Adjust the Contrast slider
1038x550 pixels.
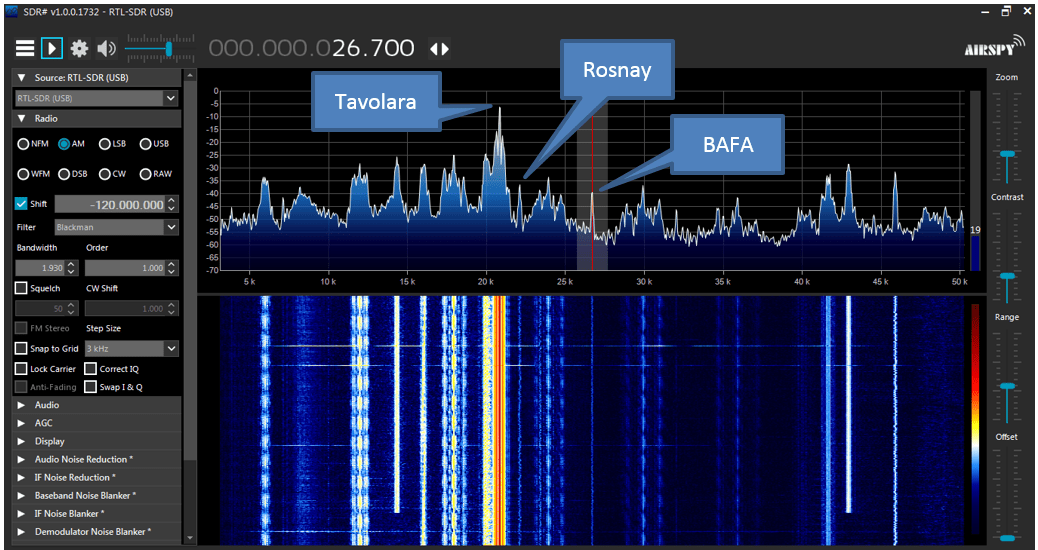[x=1007, y=275]
